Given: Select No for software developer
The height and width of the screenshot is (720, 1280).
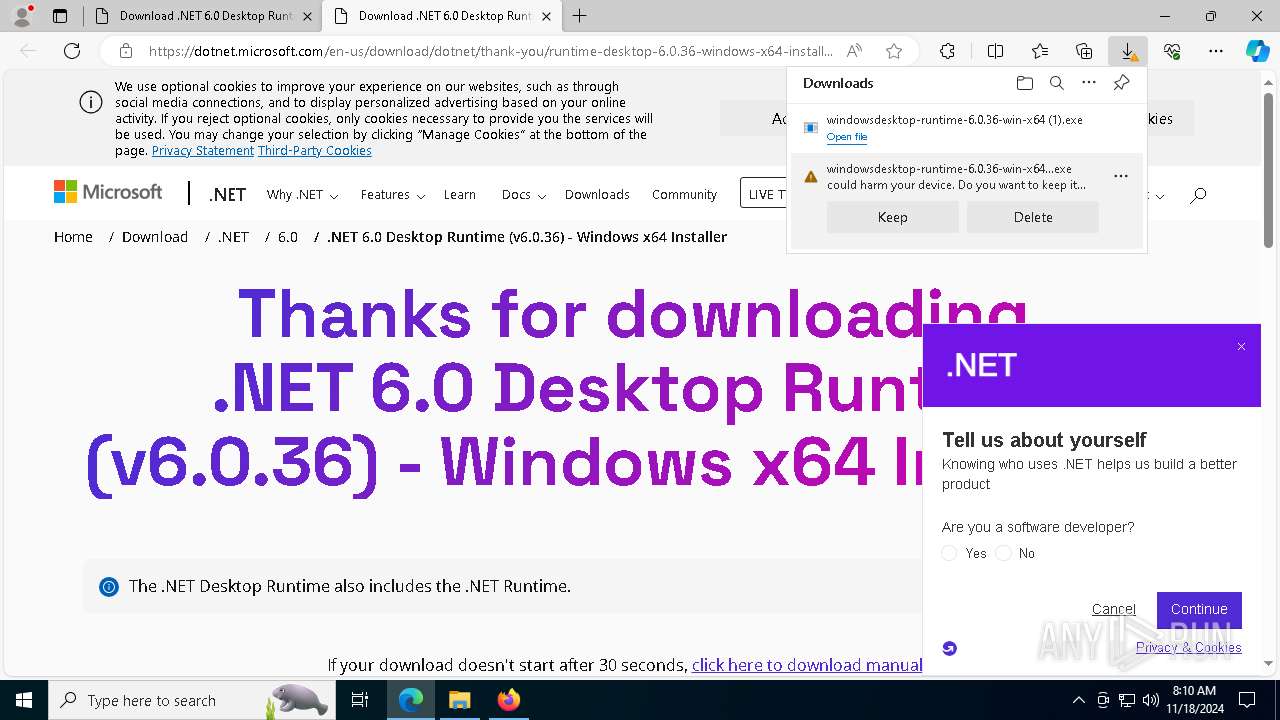Looking at the screenshot, I should [1004, 553].
